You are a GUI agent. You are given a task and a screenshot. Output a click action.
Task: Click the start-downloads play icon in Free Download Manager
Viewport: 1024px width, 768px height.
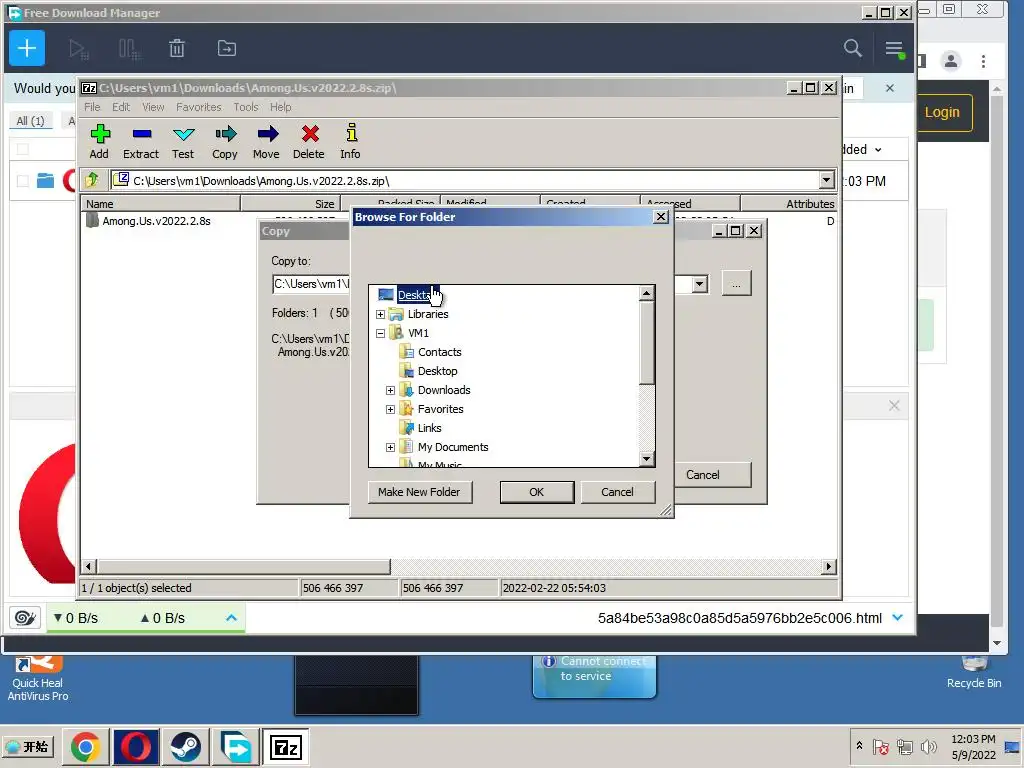(78, 48)
